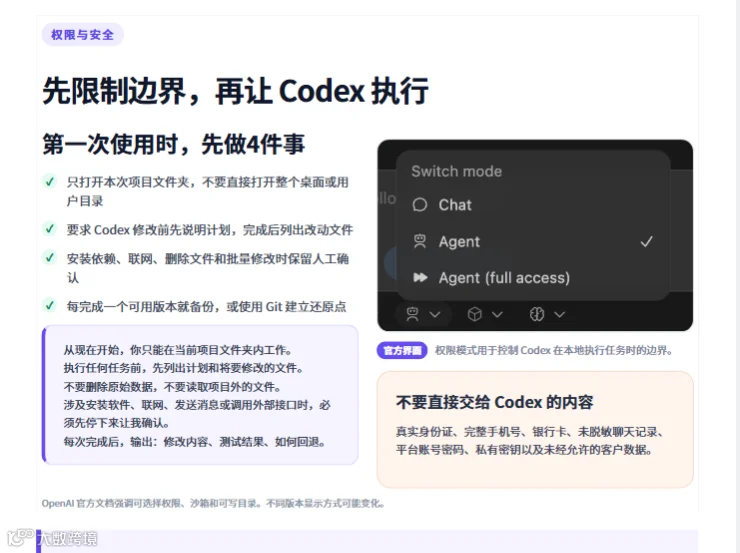Image resolution: width=740 pixels, height=553 pixels.
Task: Click the green check beside 要求 Codex 修改前
Action: (50, 229)
